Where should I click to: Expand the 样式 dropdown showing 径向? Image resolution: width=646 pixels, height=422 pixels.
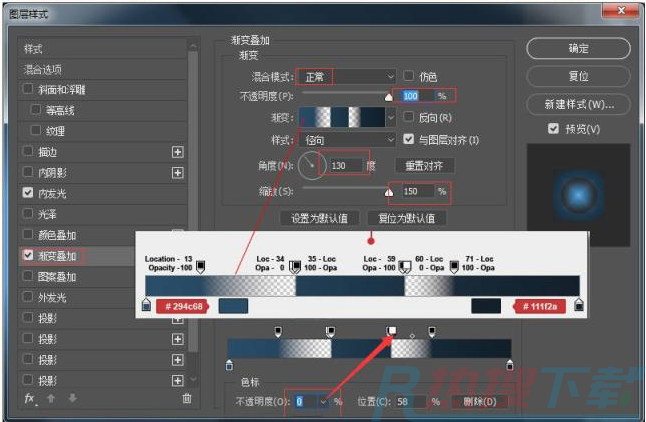tap(347, 140)
